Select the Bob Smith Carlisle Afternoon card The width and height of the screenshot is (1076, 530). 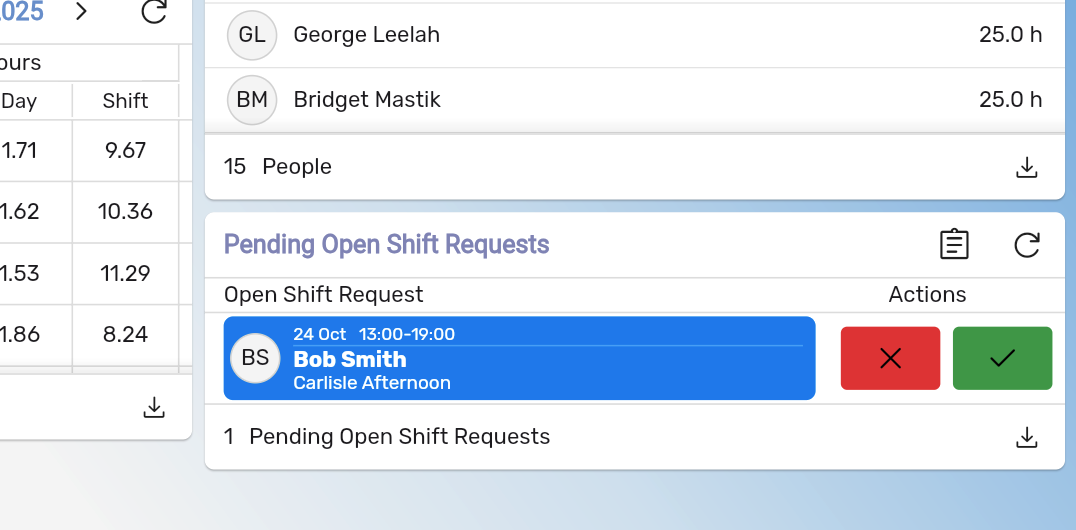point(540,360)
